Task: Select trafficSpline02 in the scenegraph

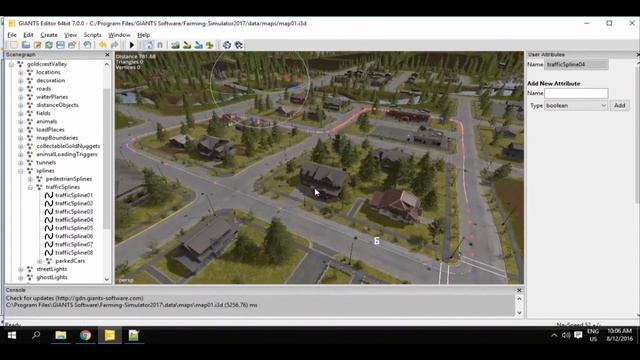Action: (74, 203)
